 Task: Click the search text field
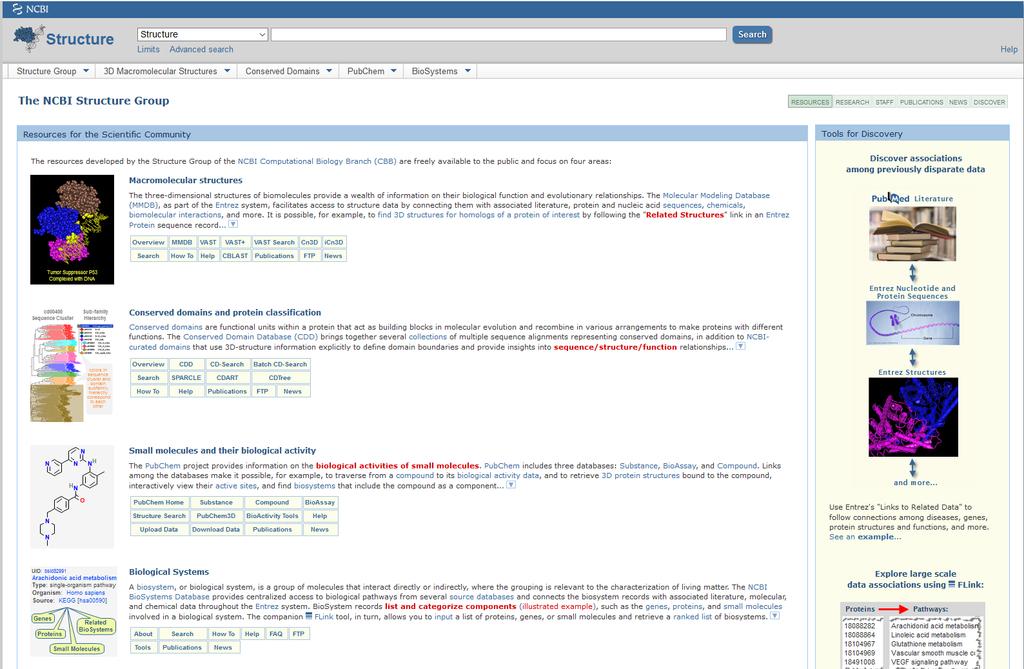[x=498, y=35]
